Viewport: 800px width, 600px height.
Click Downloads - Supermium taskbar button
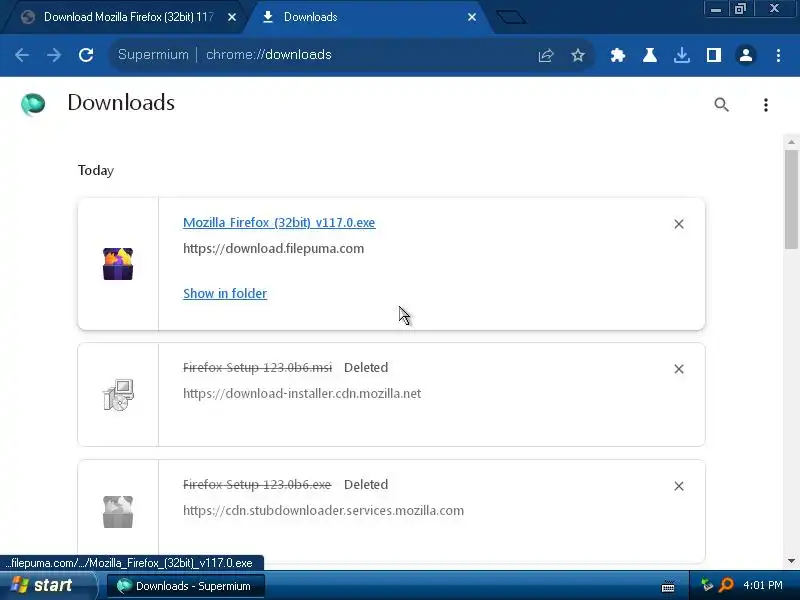point(186,586)
